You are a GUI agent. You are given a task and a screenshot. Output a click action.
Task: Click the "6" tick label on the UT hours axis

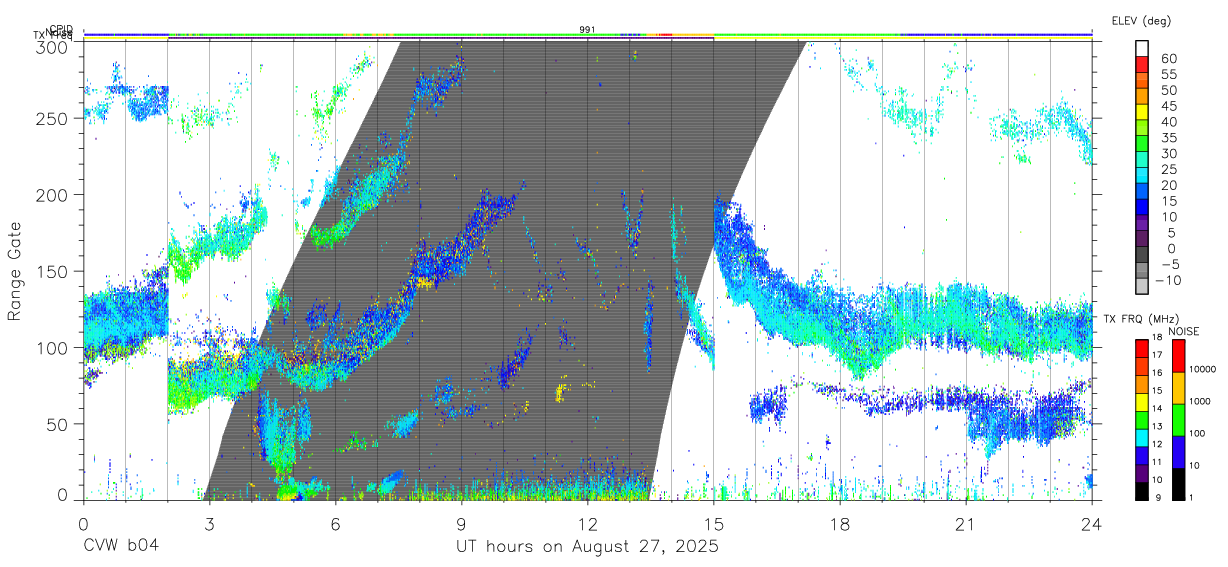pos(335,523)
